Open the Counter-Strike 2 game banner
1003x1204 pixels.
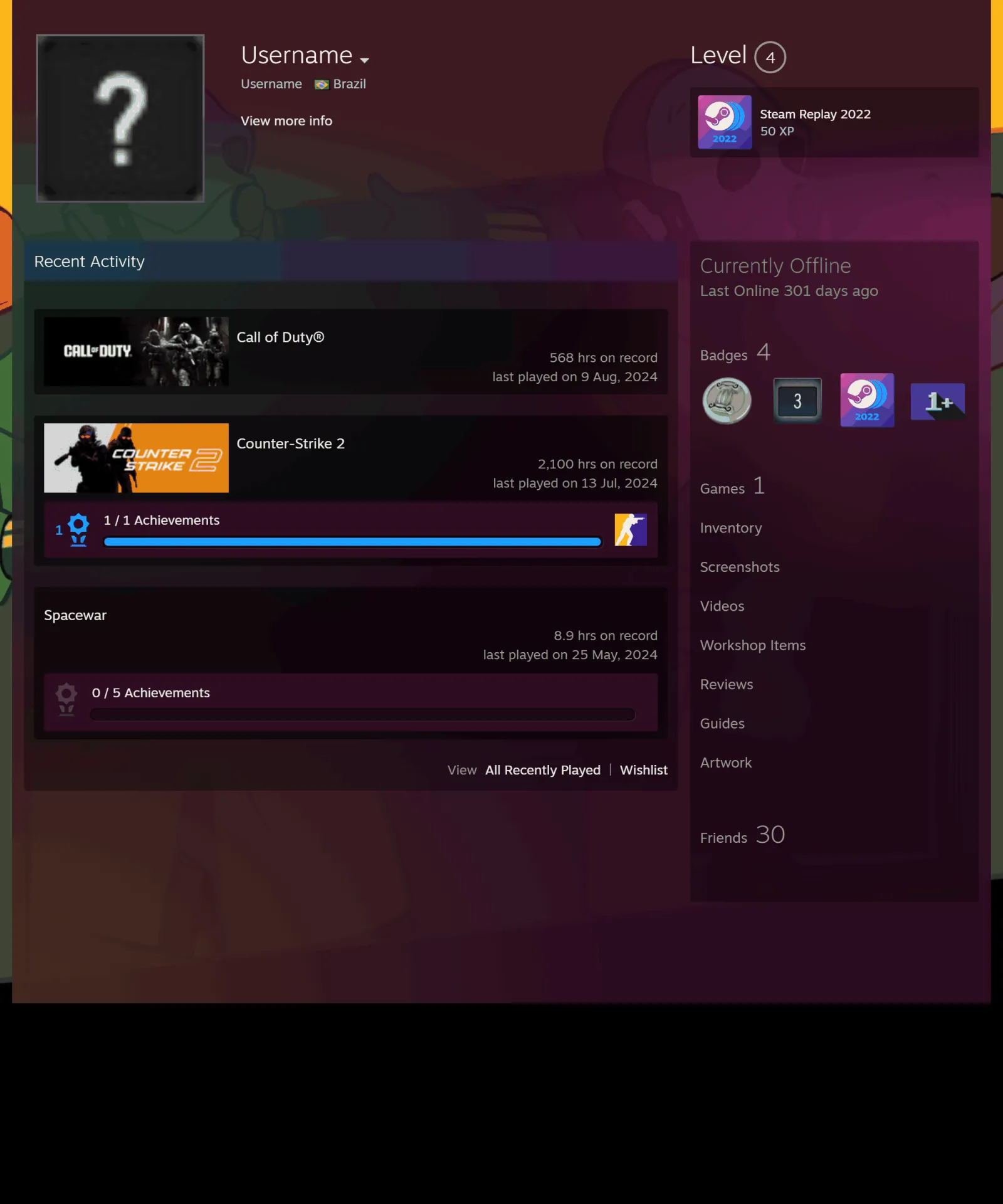[136, 458]
